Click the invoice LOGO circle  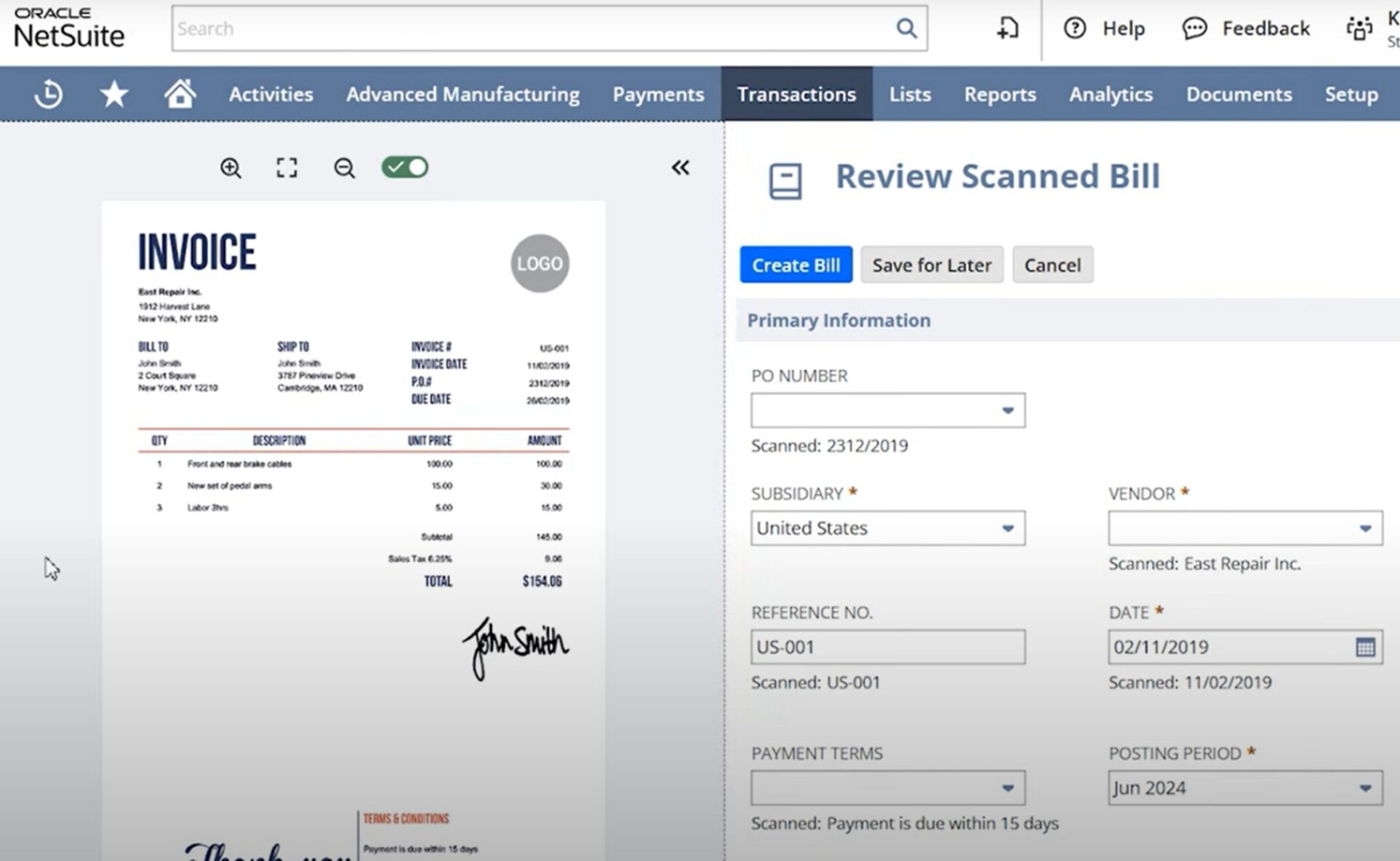click(x=540, y=263)
